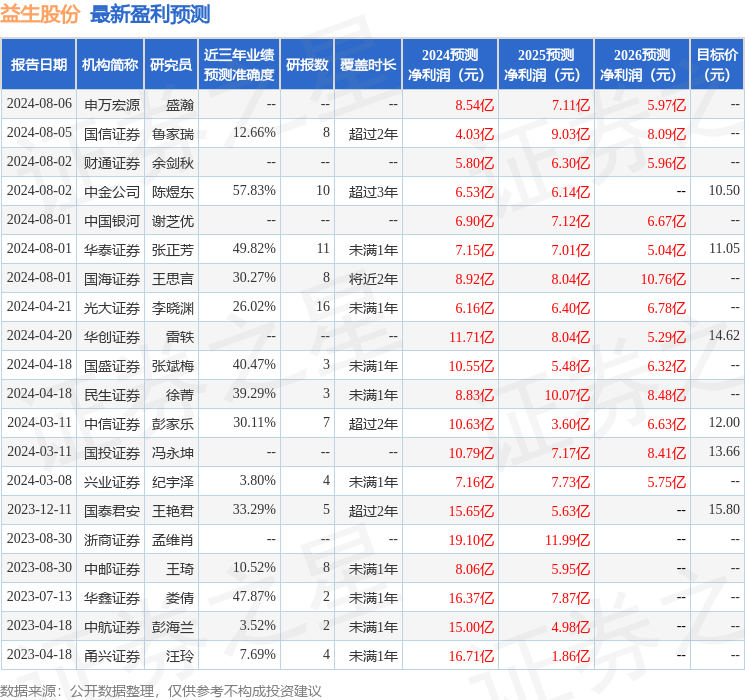
Task: Click the 目标价 column header
Action: [x=717, y=65]
